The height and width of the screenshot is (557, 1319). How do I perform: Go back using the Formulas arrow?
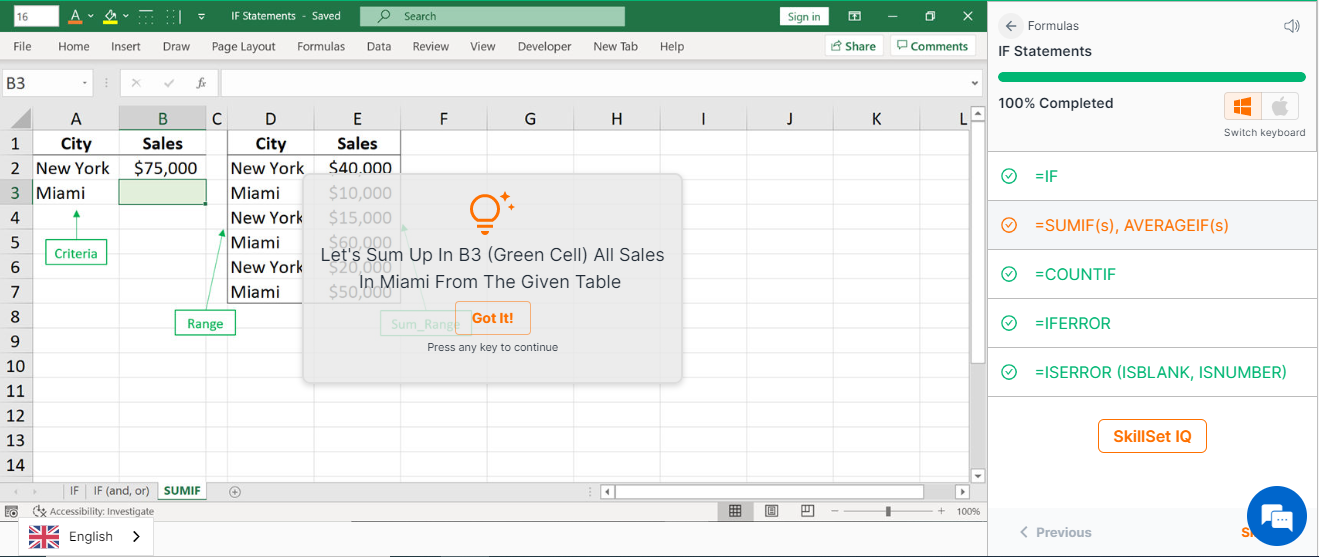[1011, 26]
